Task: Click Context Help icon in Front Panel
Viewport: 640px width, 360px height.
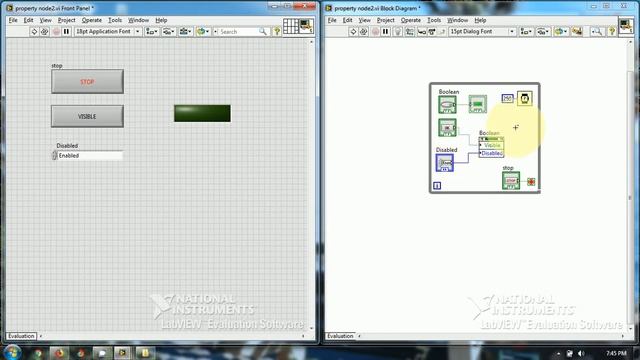Action: click(x=277, y=31)
